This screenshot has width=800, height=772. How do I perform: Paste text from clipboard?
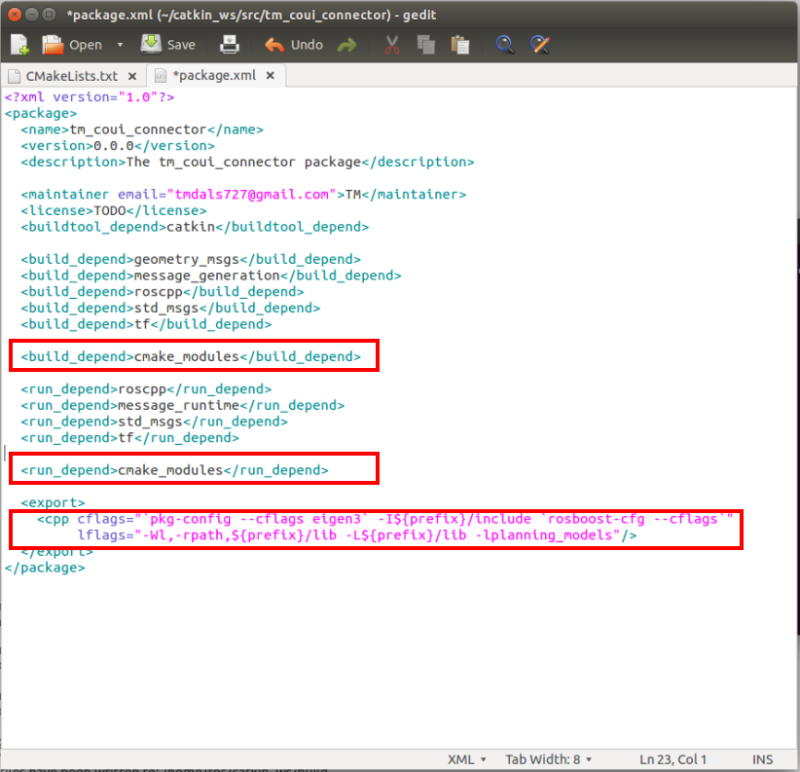(461, 44)
